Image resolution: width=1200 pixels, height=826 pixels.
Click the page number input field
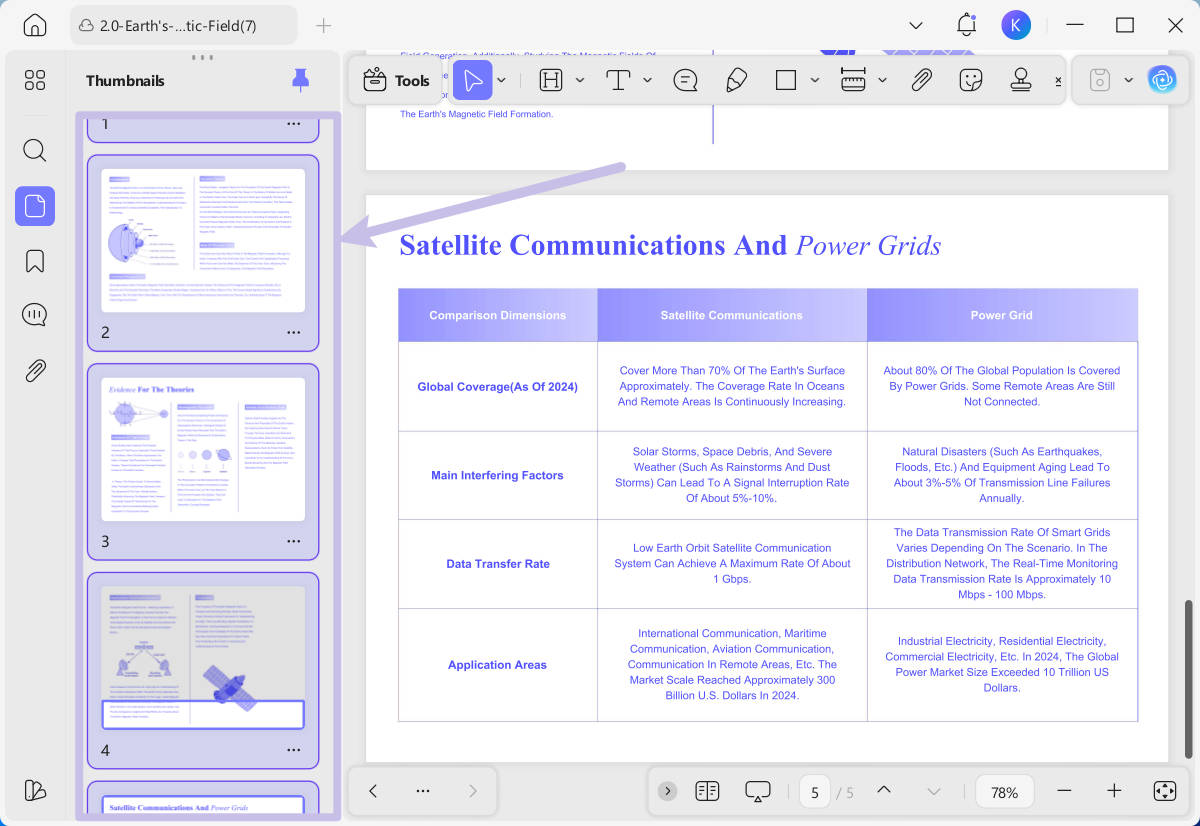click(x=815, y=792)
